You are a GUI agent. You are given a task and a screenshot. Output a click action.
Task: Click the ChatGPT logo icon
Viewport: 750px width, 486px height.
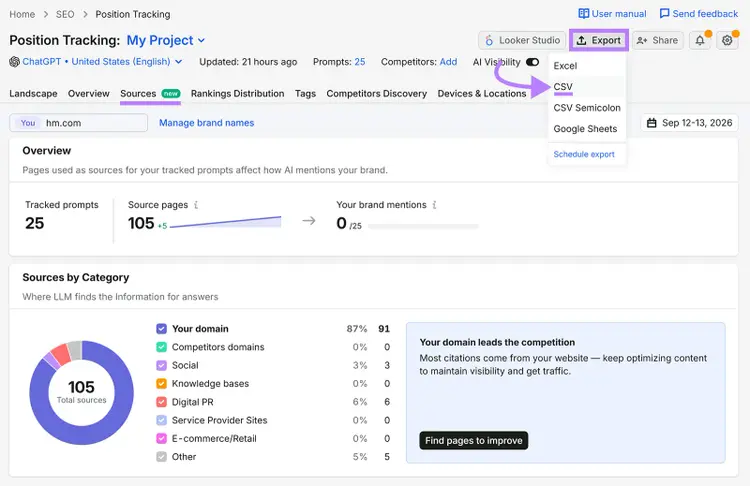14,62
